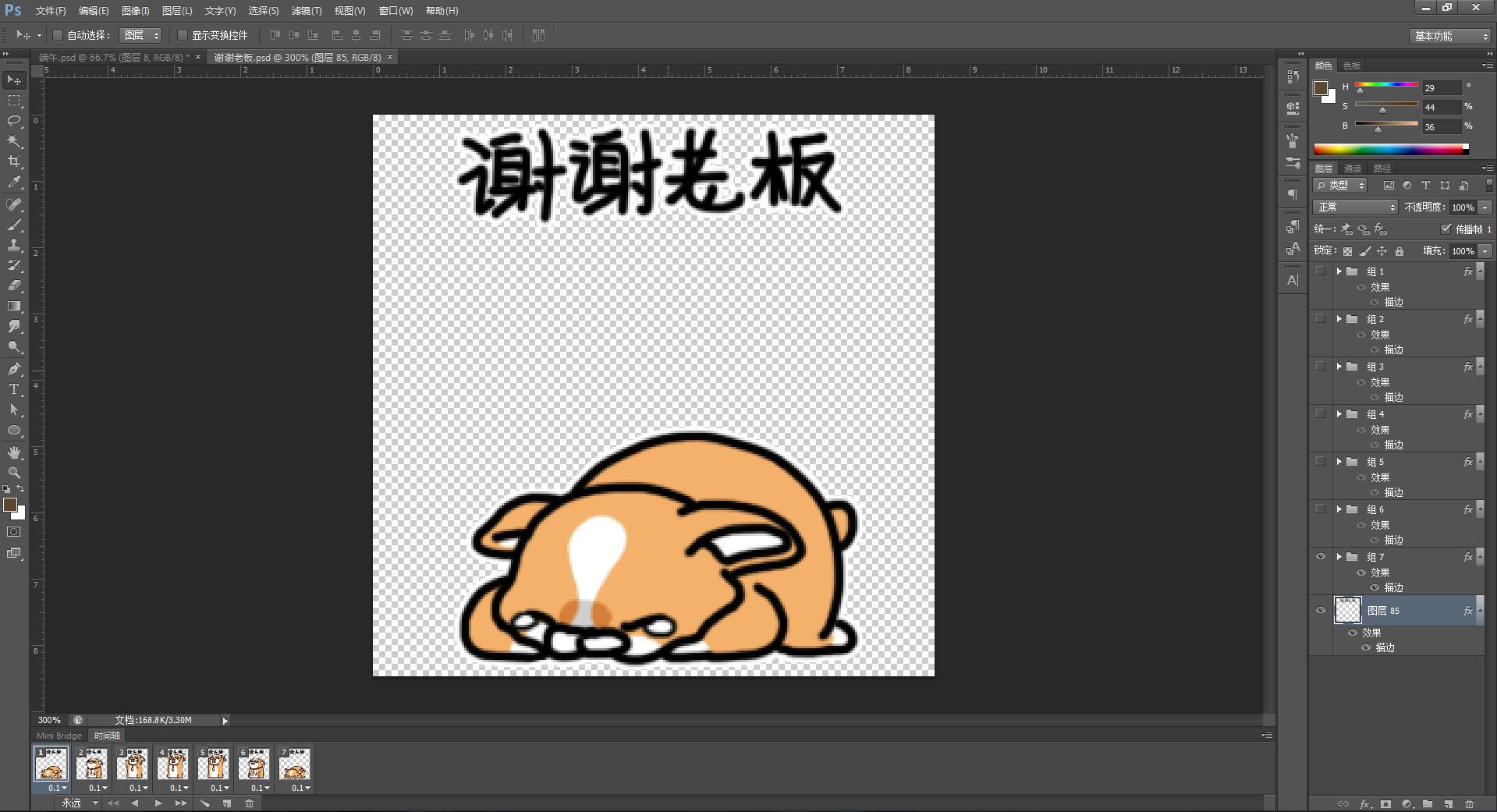Viewport: 1497px width, 812px height.
Task: Open the 文件(F) menu
Action: coord(51,11)
